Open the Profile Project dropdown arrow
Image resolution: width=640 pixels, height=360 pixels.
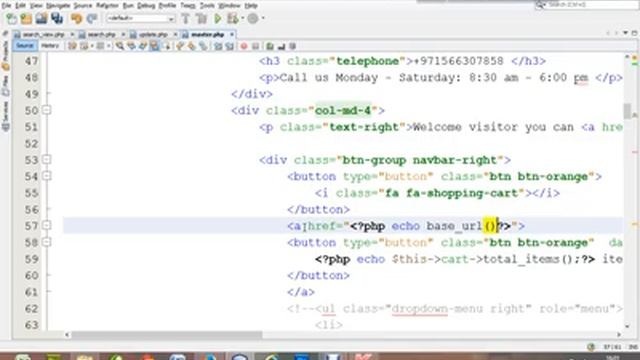click(263, 18)
